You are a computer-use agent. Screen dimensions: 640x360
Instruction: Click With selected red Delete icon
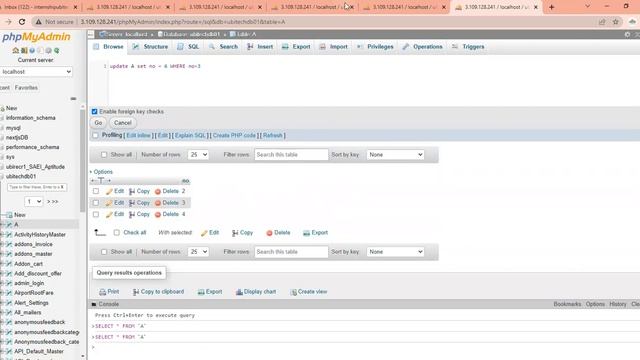click(269, 233)
